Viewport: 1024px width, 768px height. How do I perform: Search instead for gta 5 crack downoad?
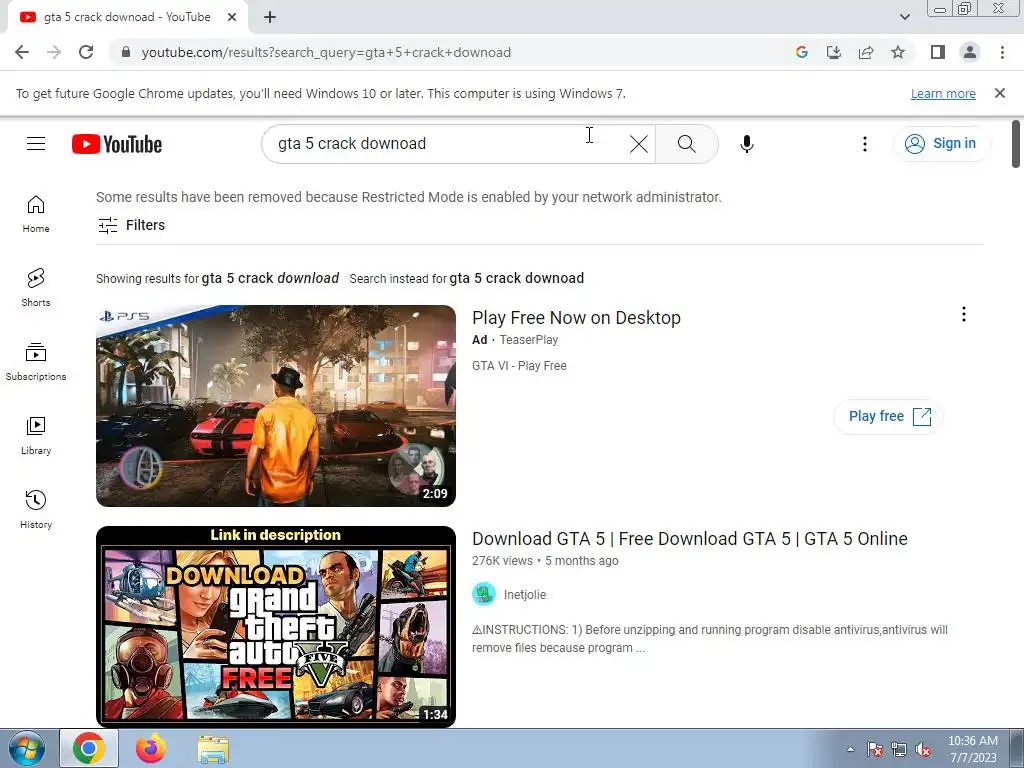(517, 278)
